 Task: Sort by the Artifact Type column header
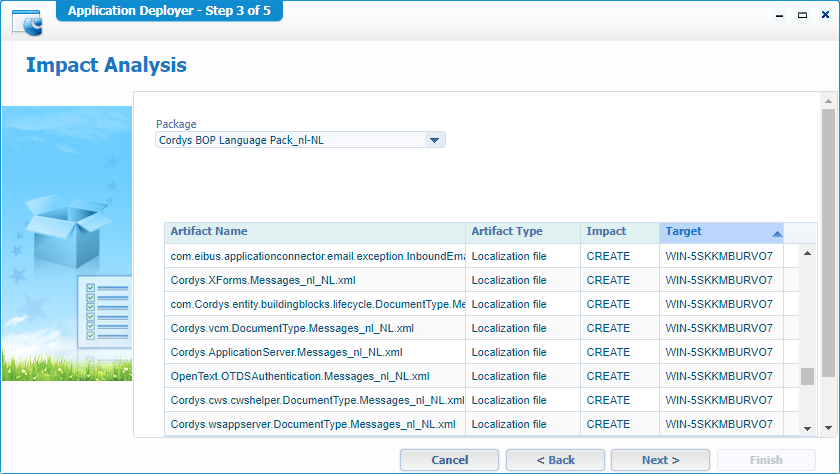click(523, 231)
